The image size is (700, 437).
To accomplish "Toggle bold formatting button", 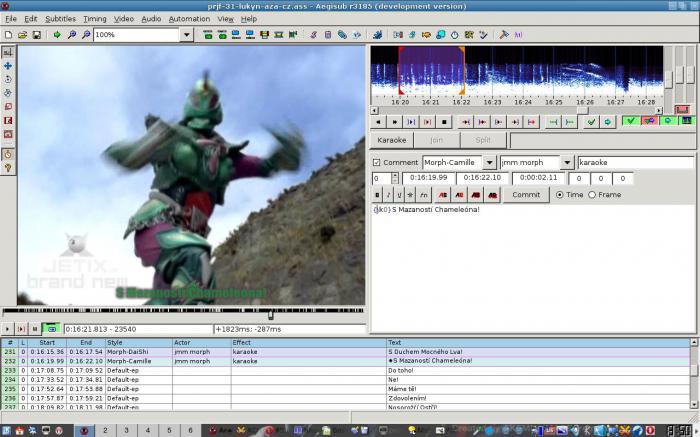I will [x=378, y=195].
